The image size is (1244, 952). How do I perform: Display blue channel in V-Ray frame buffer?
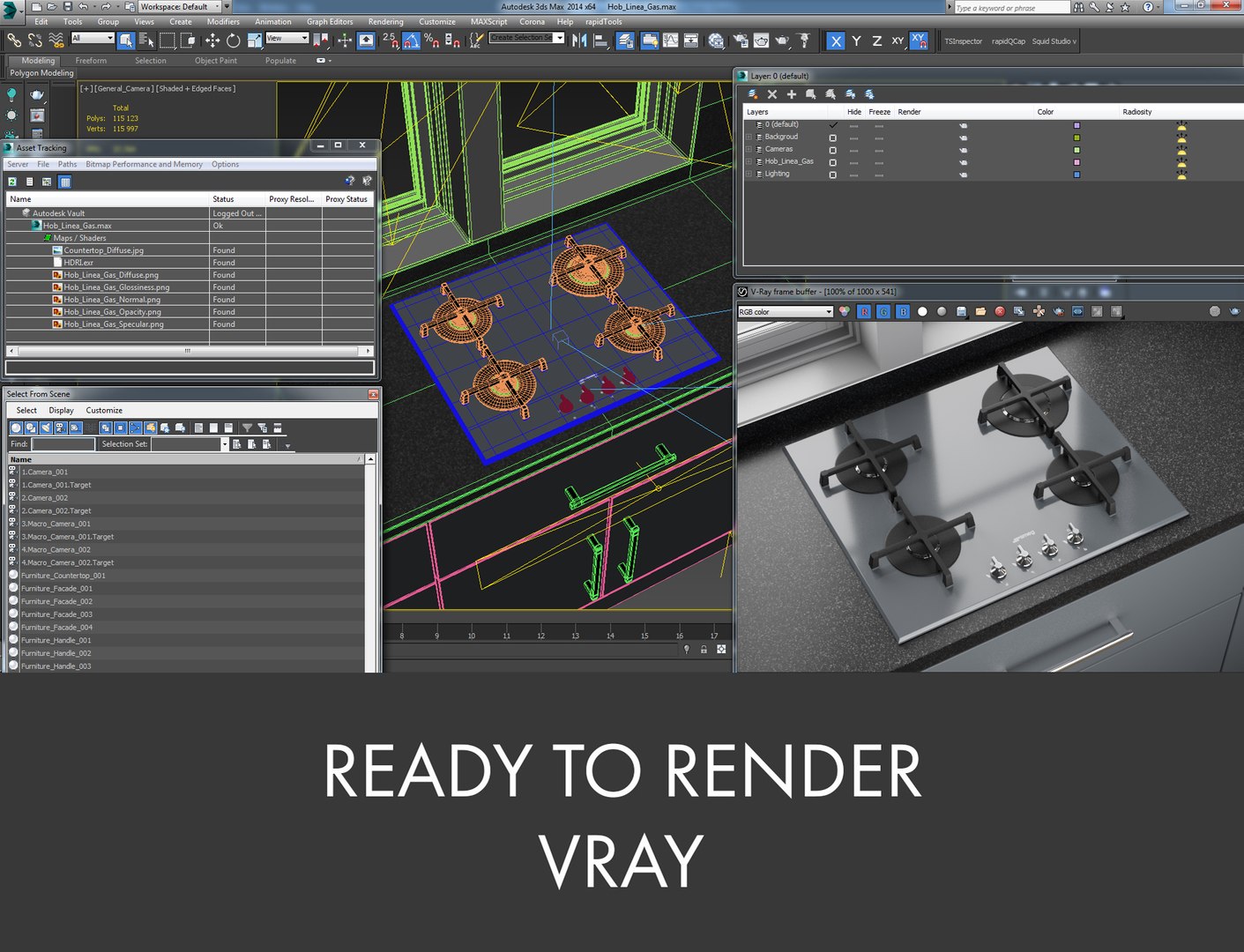click(903, 311)
